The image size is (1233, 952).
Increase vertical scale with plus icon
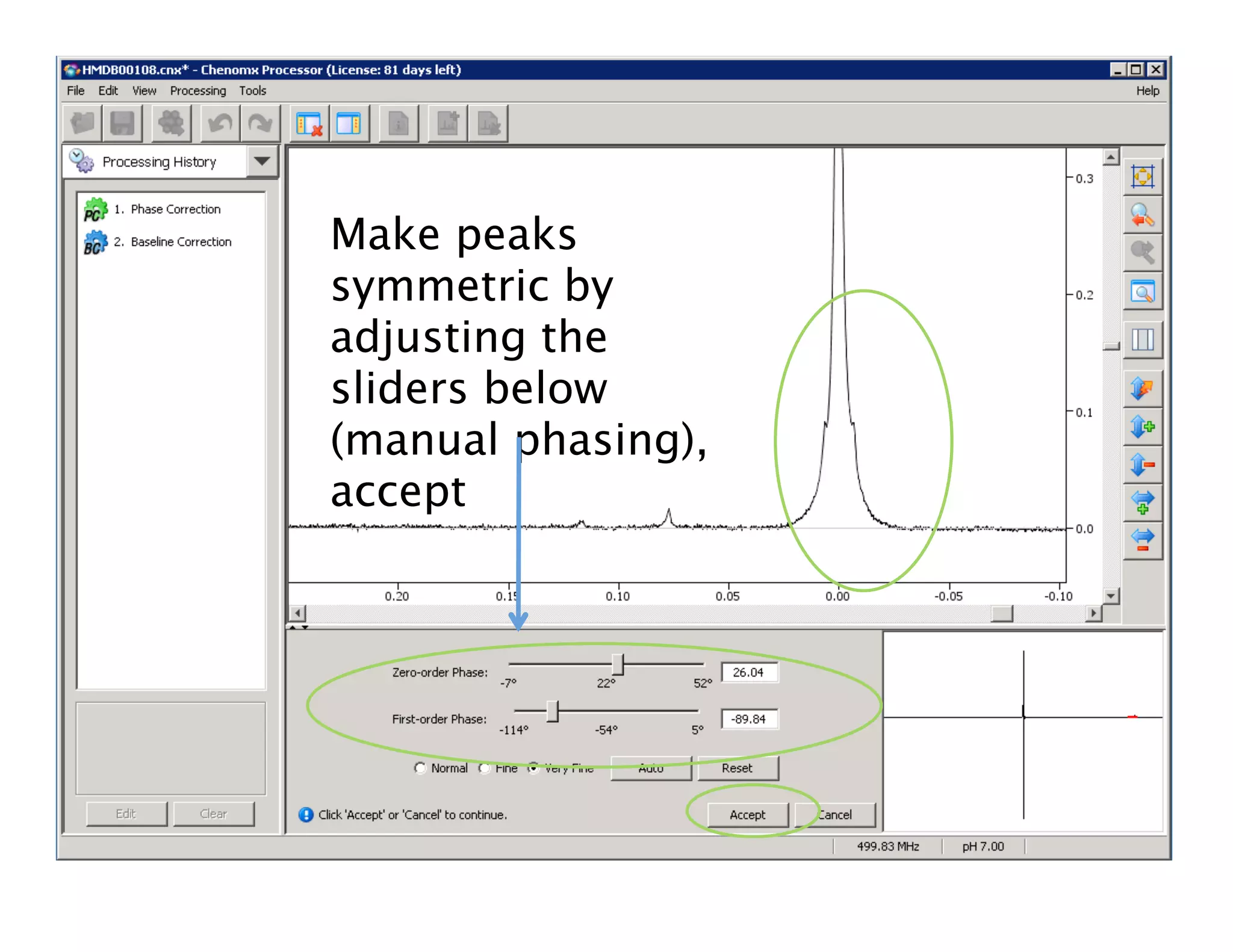1142,427
